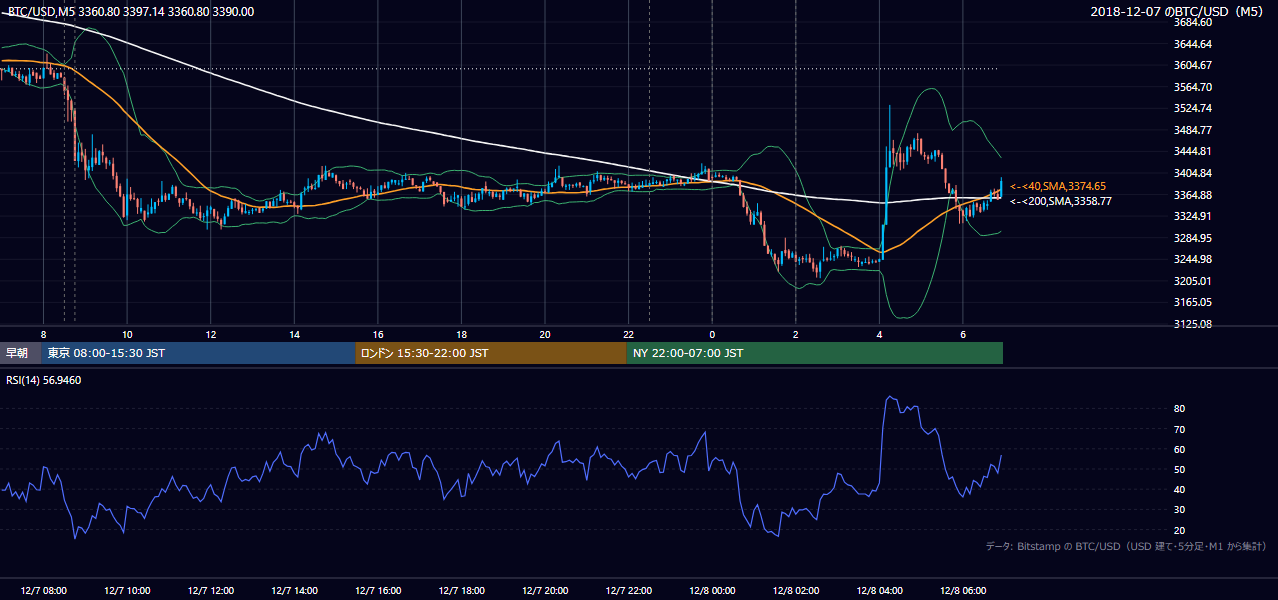Viewport: 1278px width, 600px height.
Task: Click hour label 10 under the price chart
Action: 127,333
